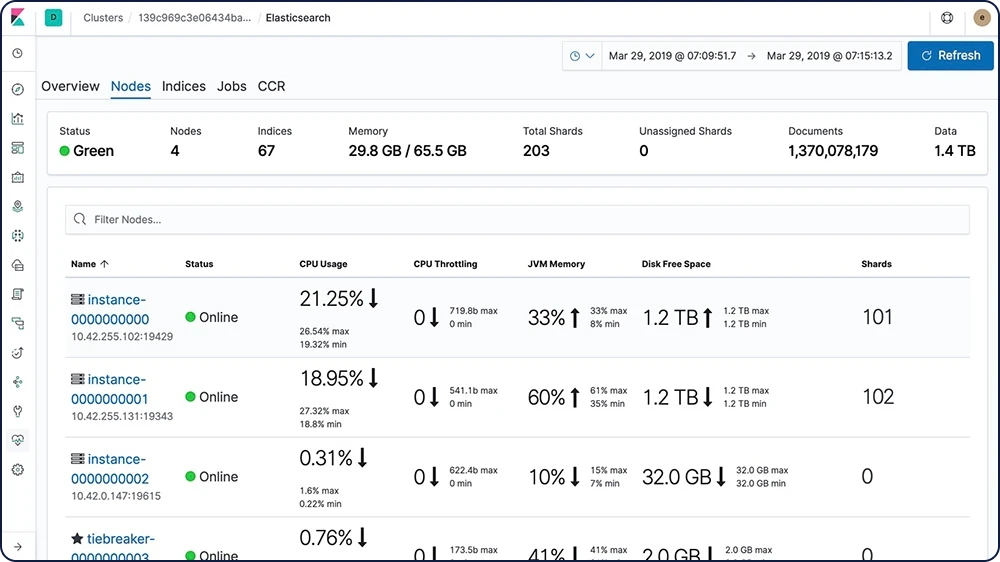Go to the Clusters breadcrumb
1000x562 pixels.
[103, 18]
